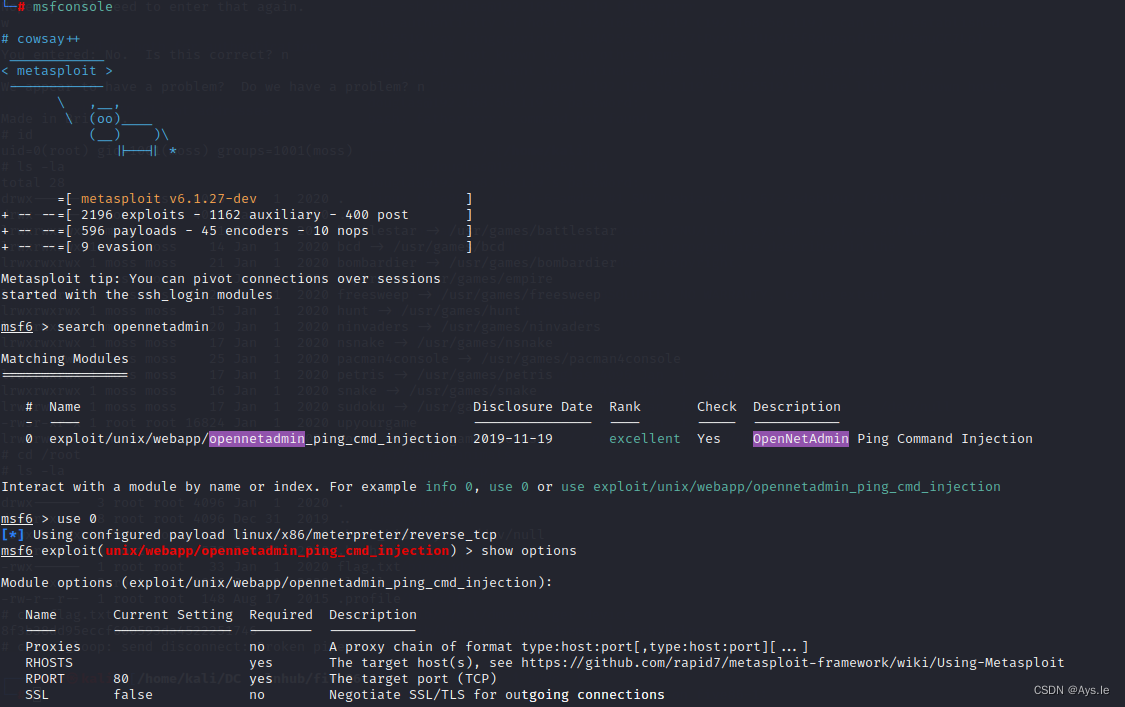Click '2196 exploits - 1162 auxiliary - 400 post' line
The height and width of the screenshot is (707, 1125).
pos(245,215)
